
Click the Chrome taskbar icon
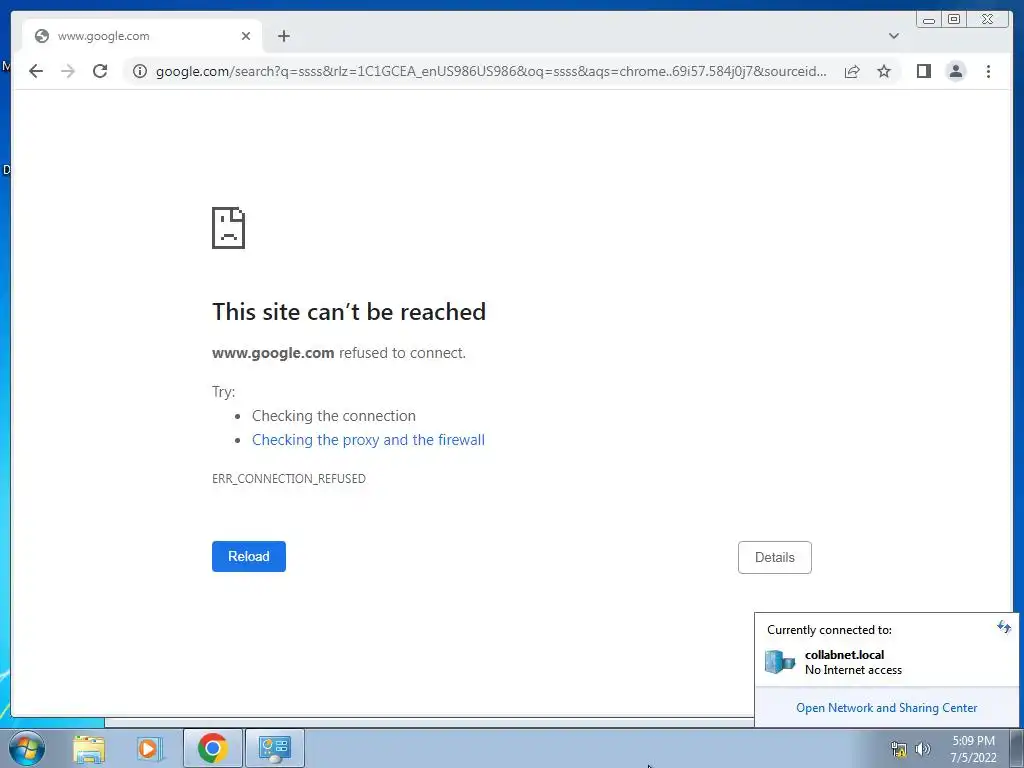click(212, 748)
